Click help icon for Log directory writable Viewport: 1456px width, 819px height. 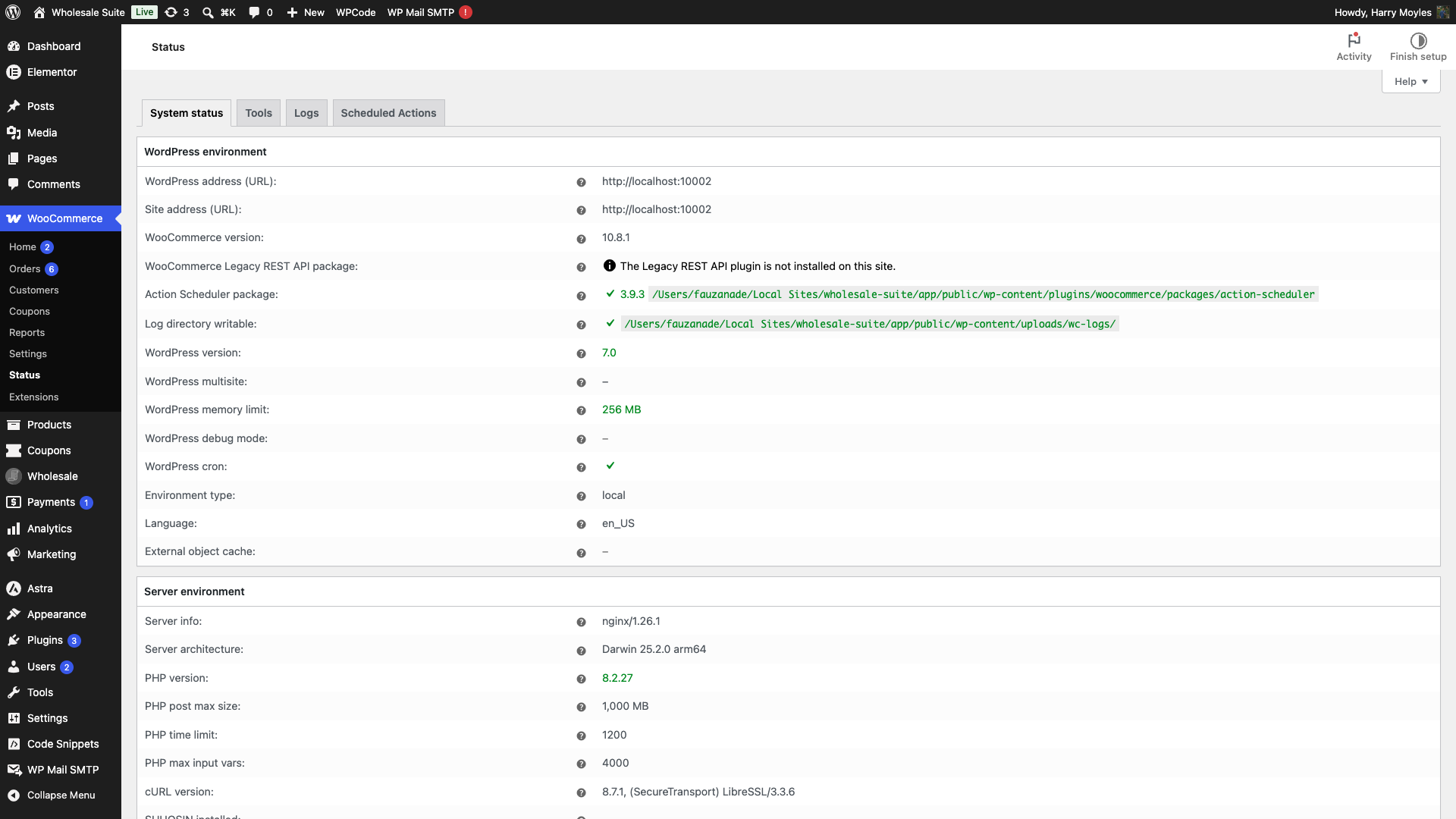pyautogui.click(x=581, y=325)
